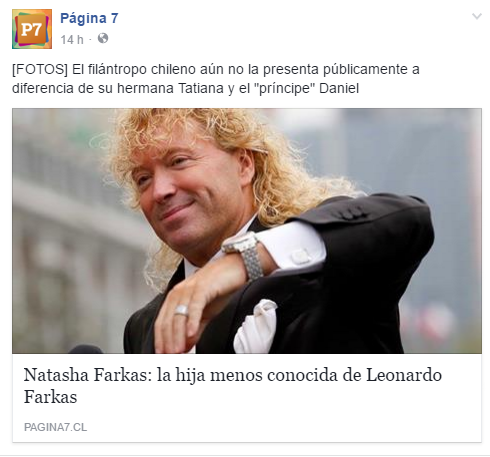Visit the Página 7 page name link

89,18
